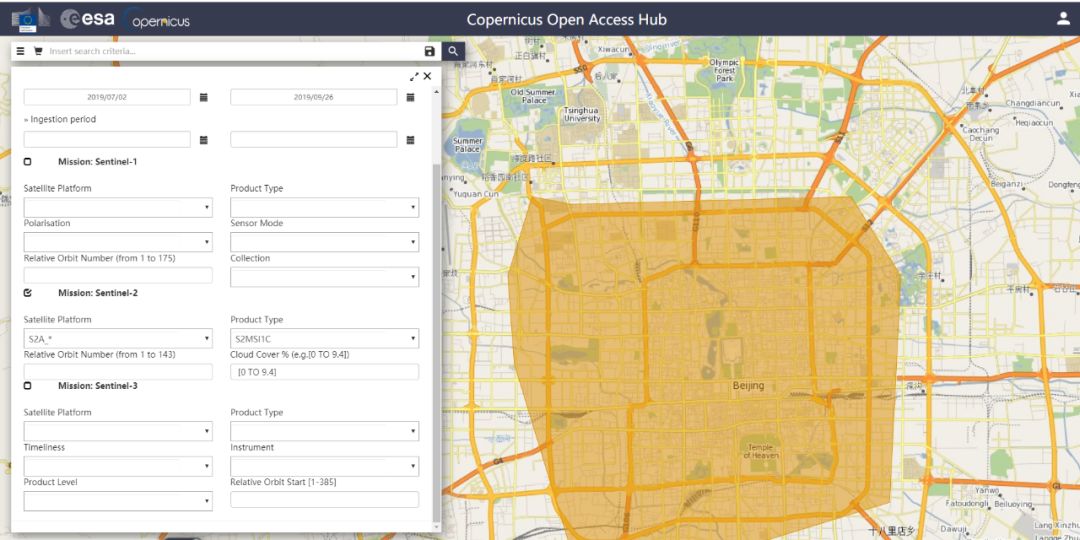Open Satellite Platform dropdown showing S2A_*
This screenshot has height=540, width=1080.
pos(118,338)
